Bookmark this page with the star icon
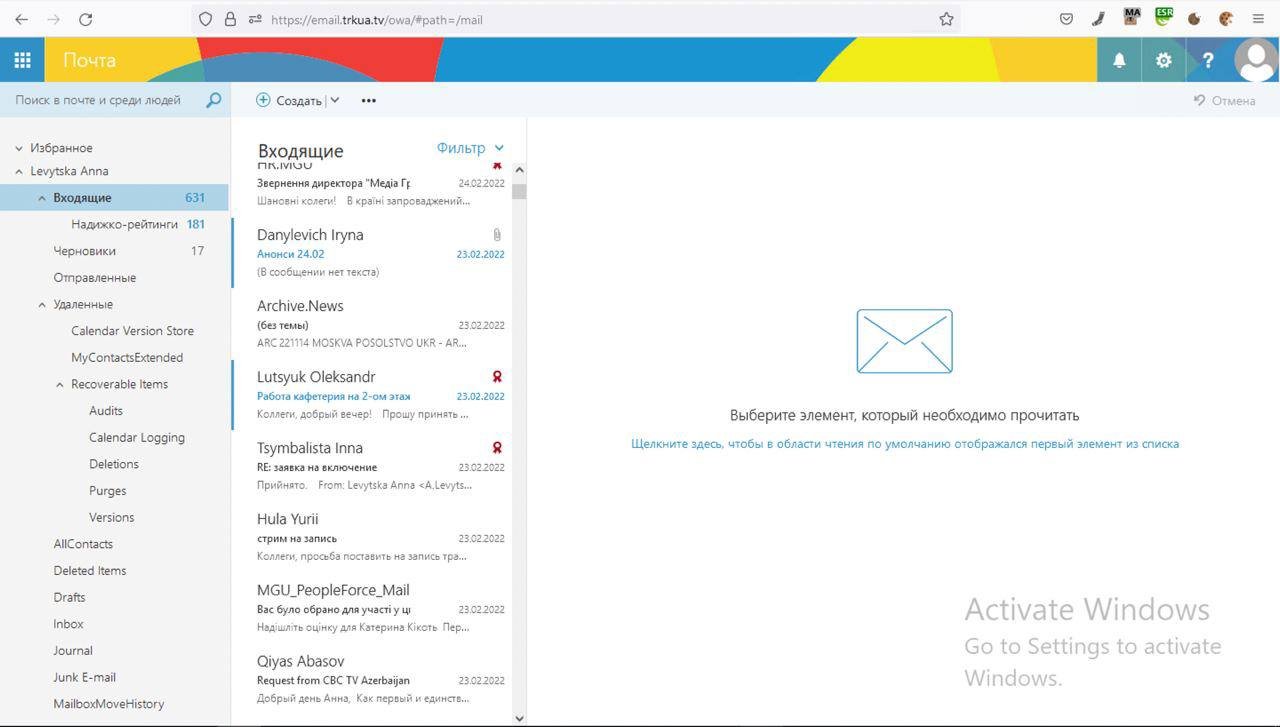Viewport: 1280px width, 727px height. 946,19
